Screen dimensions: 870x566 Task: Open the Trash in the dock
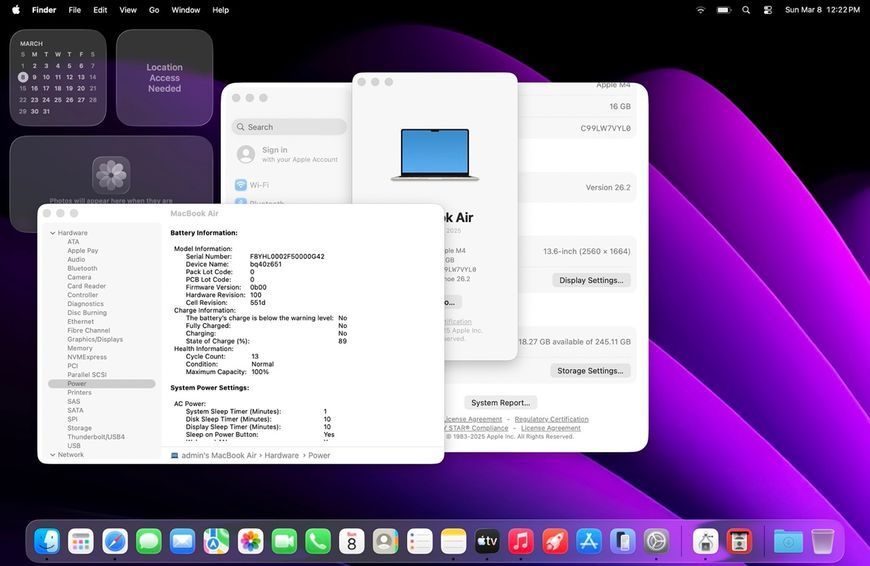pos(822,541)
